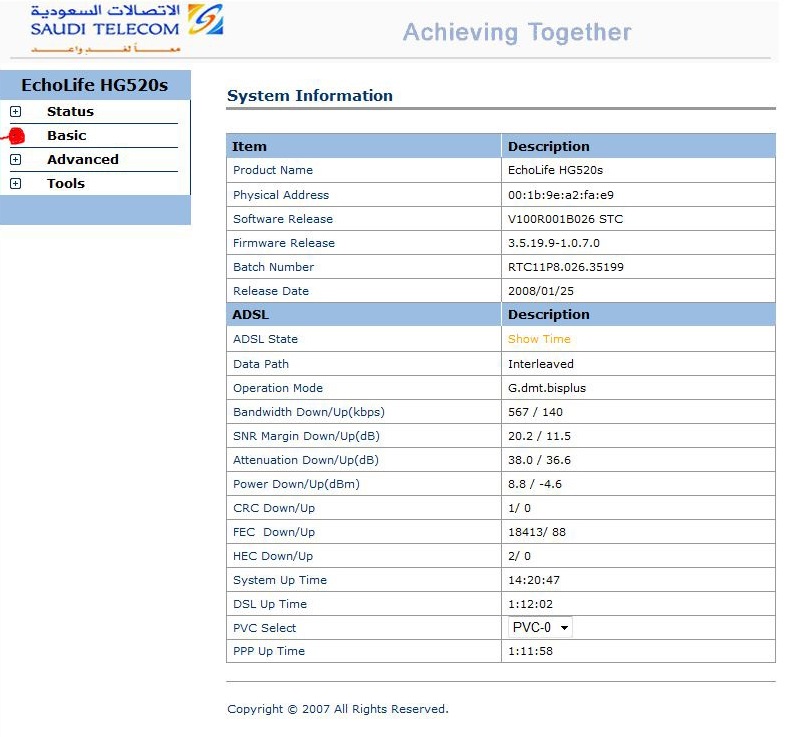Image resolution: width=809 pixels, height=737 pixels.
Task: Click the Firmware Release version value
Action: pyautogui.click(x=554, y=243)
